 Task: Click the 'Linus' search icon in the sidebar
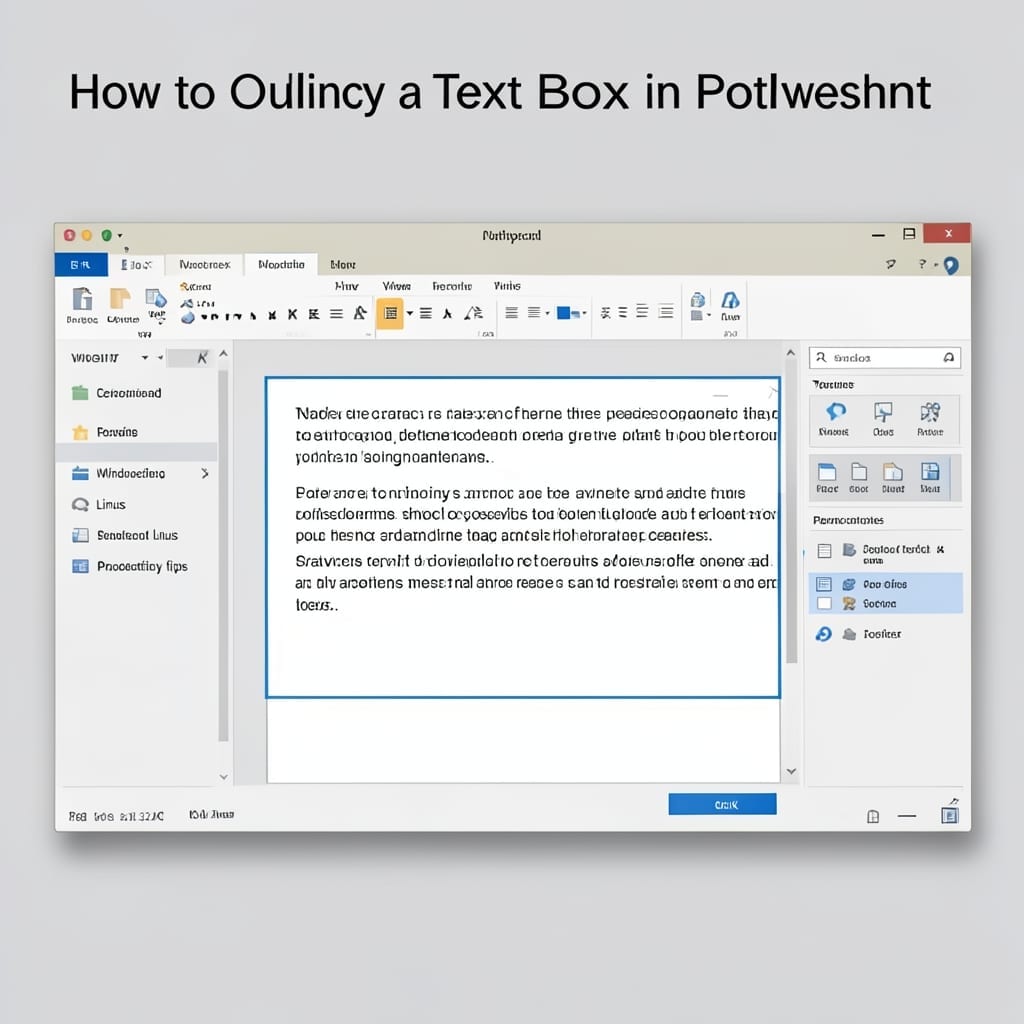click(80, 504)
